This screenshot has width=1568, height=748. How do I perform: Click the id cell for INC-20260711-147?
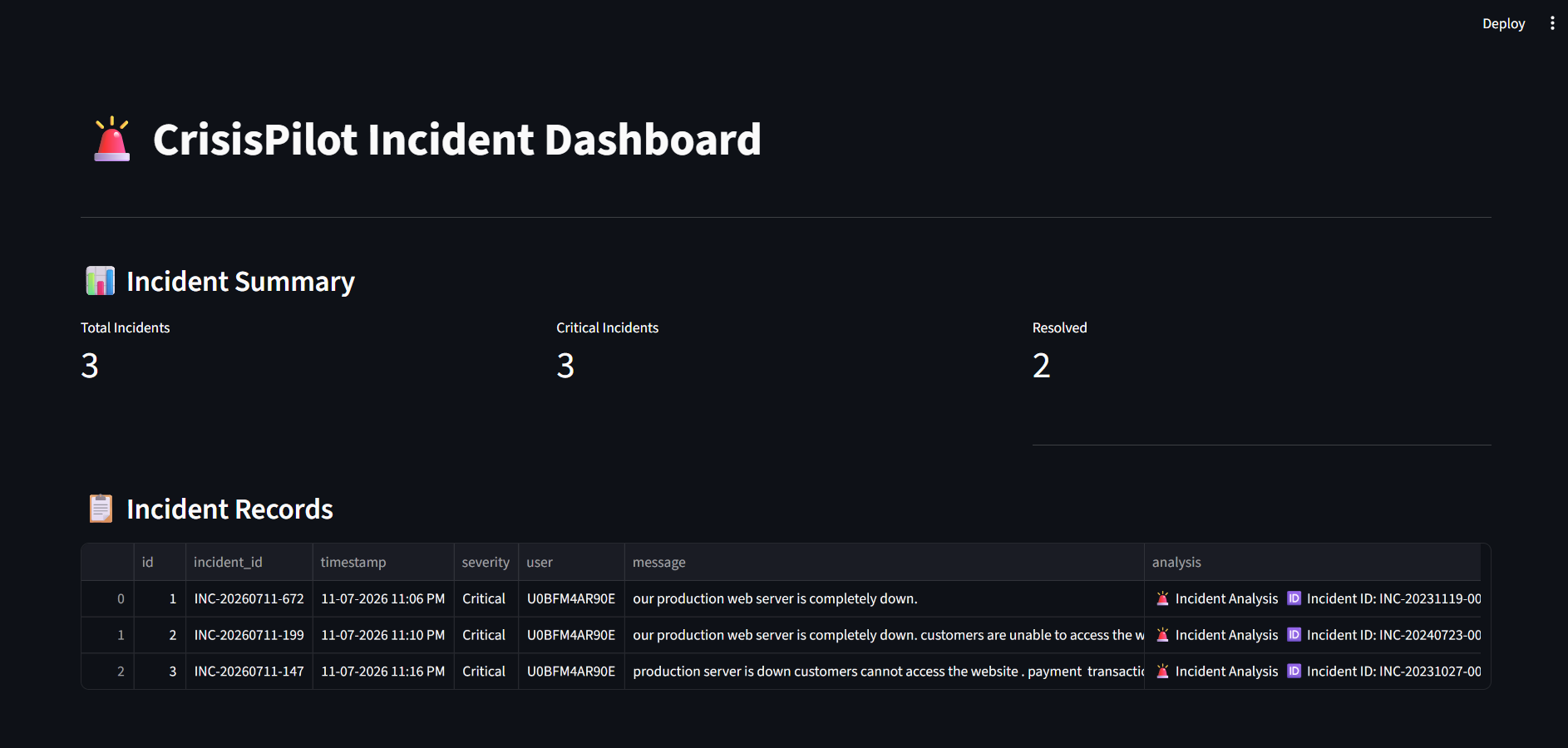coord(160,672)
